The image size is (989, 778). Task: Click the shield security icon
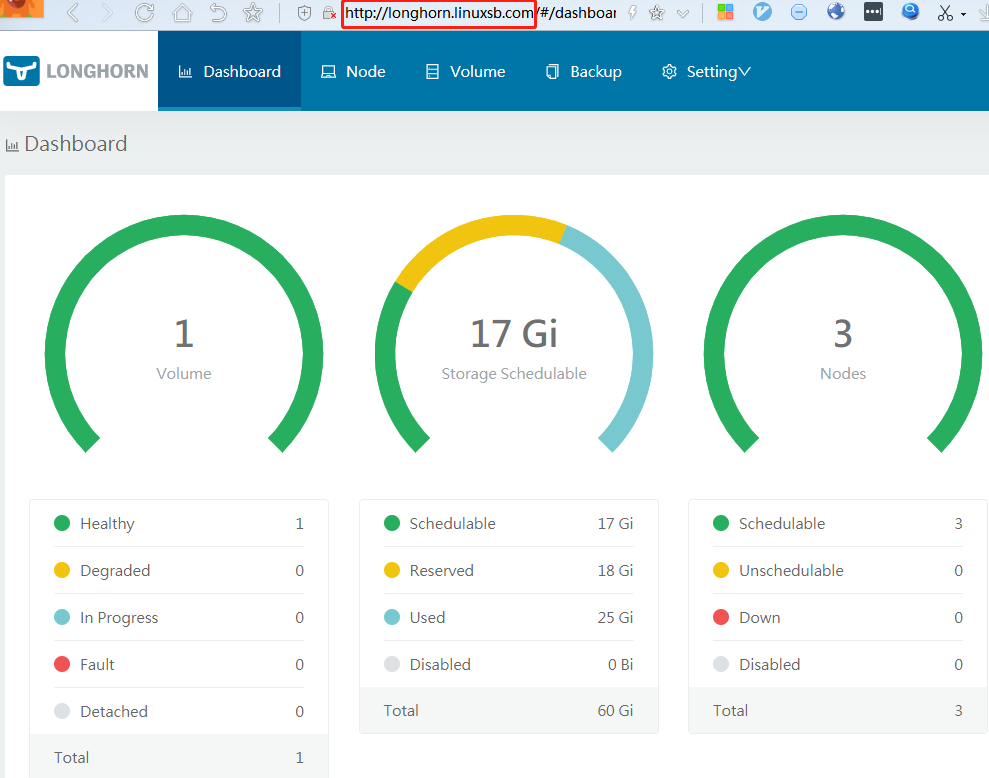pyautogui.click(x=305, y=13)
